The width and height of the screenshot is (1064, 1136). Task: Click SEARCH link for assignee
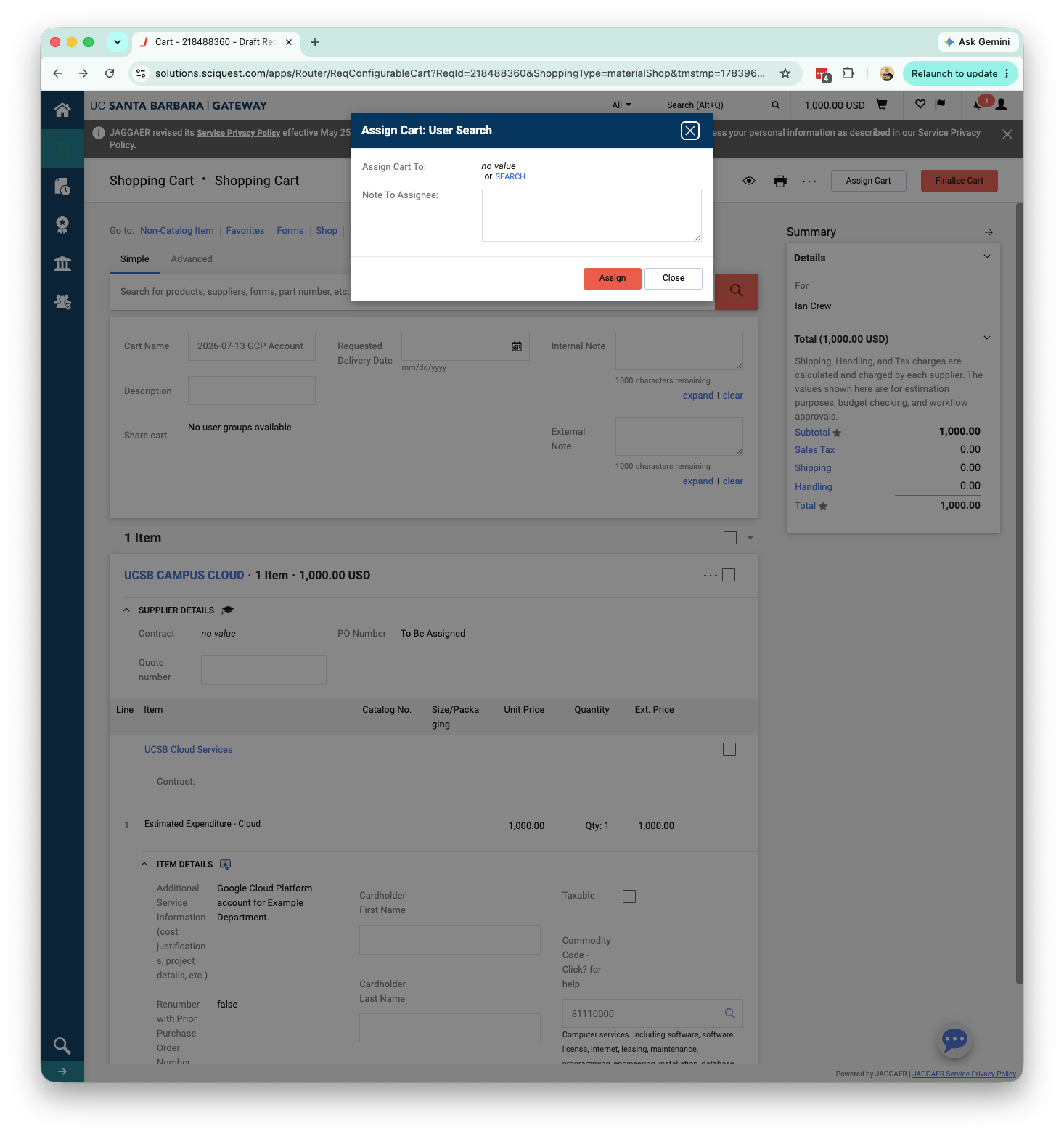click(510, 177)
